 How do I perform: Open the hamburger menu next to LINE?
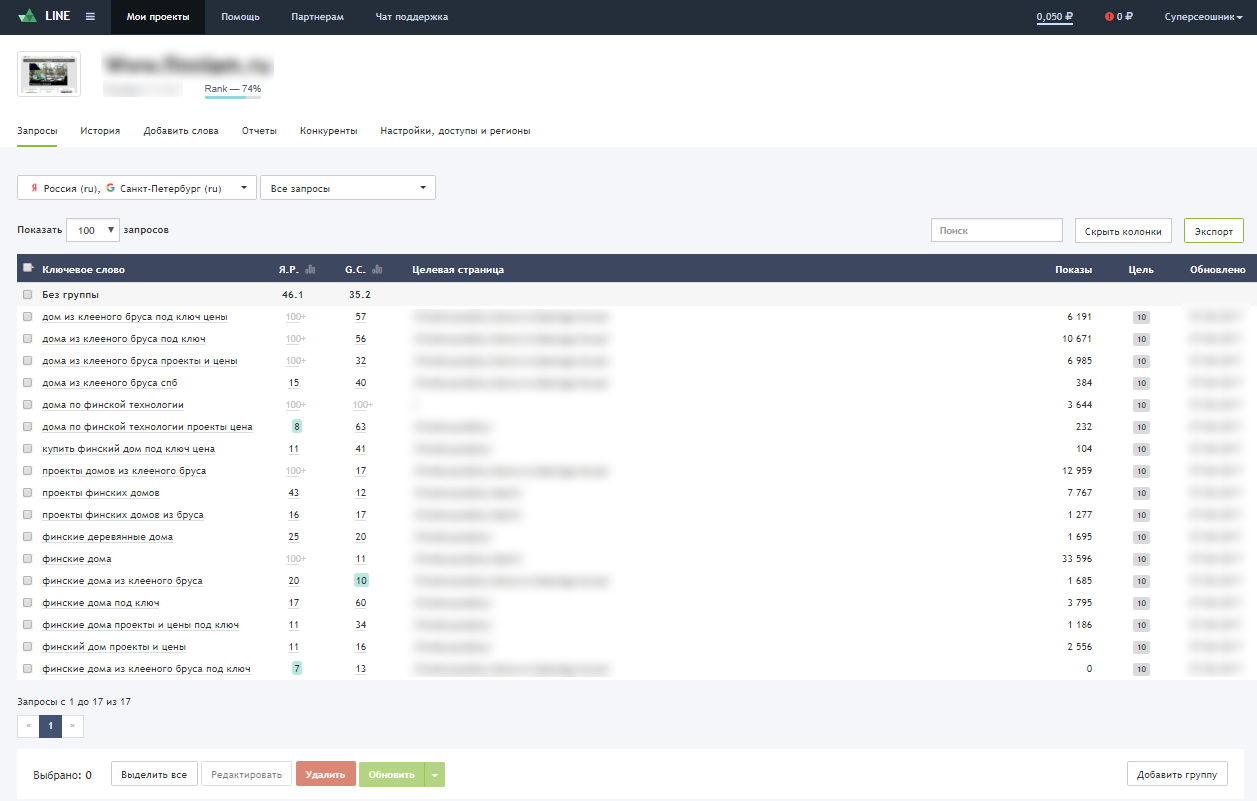coord(90,17)
